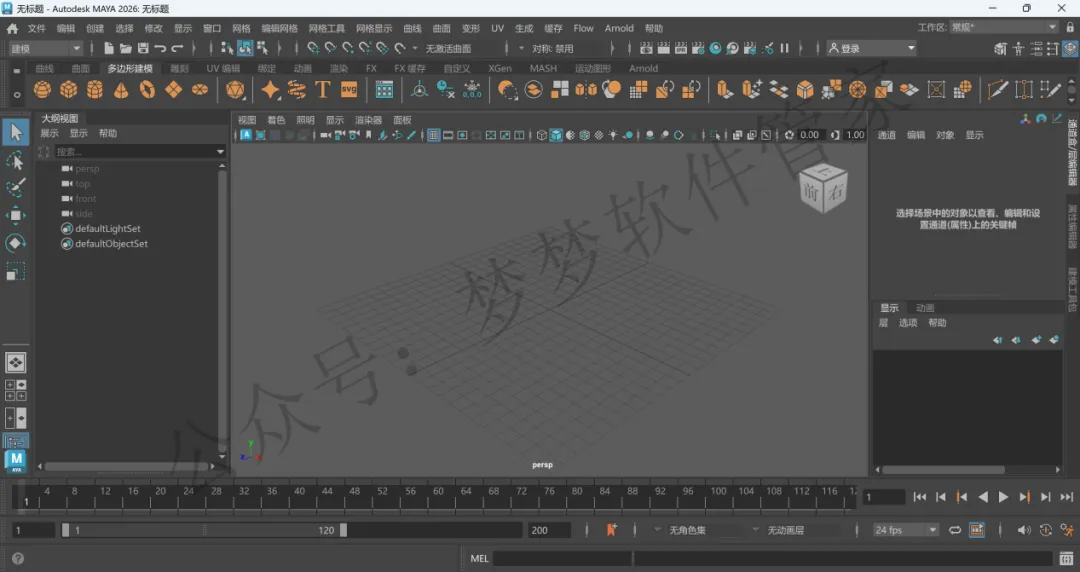The image size is (1080, 572).
Task: Click the home icon in the menu bar
Action: (12, 28)
